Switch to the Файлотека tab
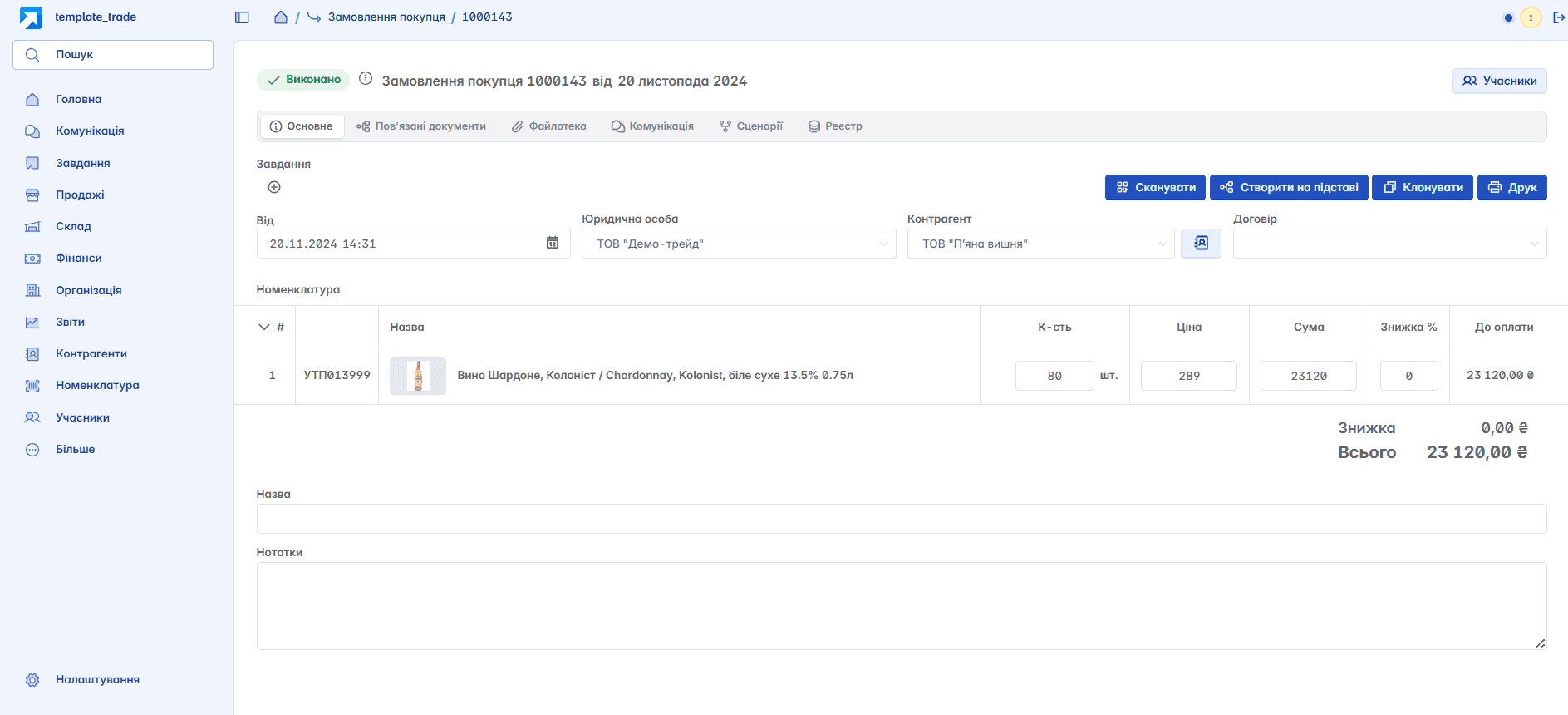 click(549, 126)
